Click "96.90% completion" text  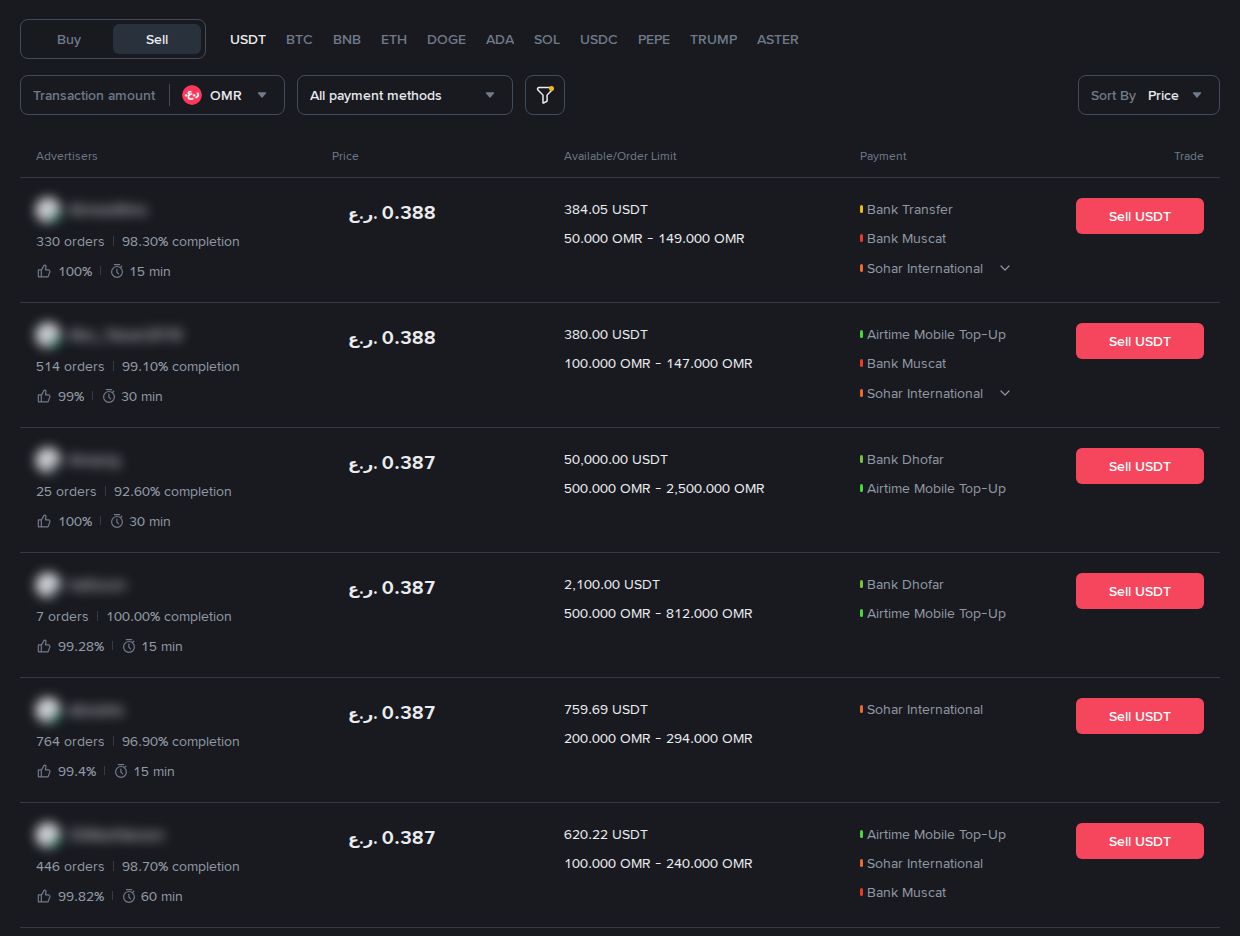[x=181, y=741]
